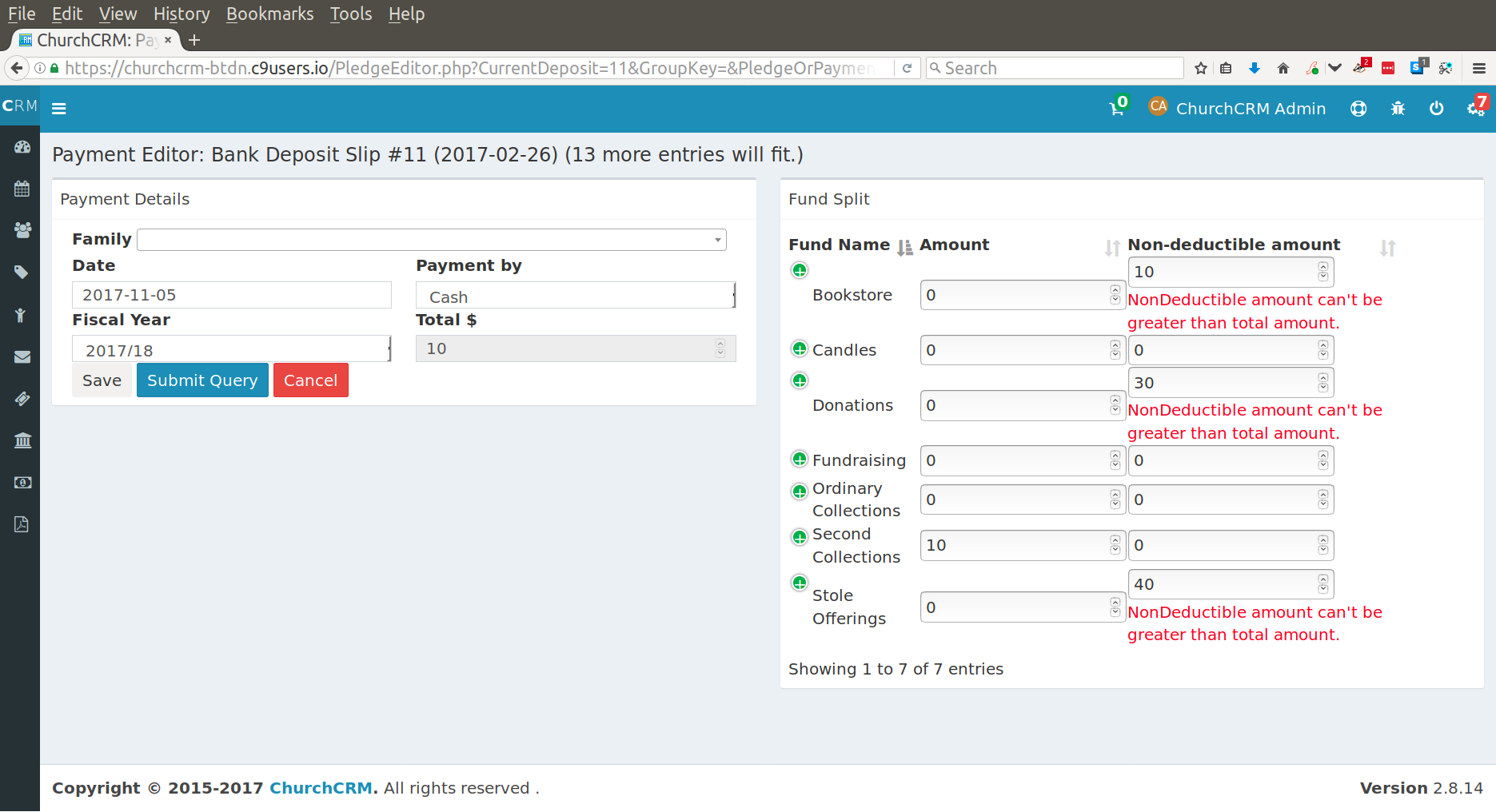The height and width of the screenshot is (812, 1496).
Task: Open the History menu
Action: [x=182, y=14]
